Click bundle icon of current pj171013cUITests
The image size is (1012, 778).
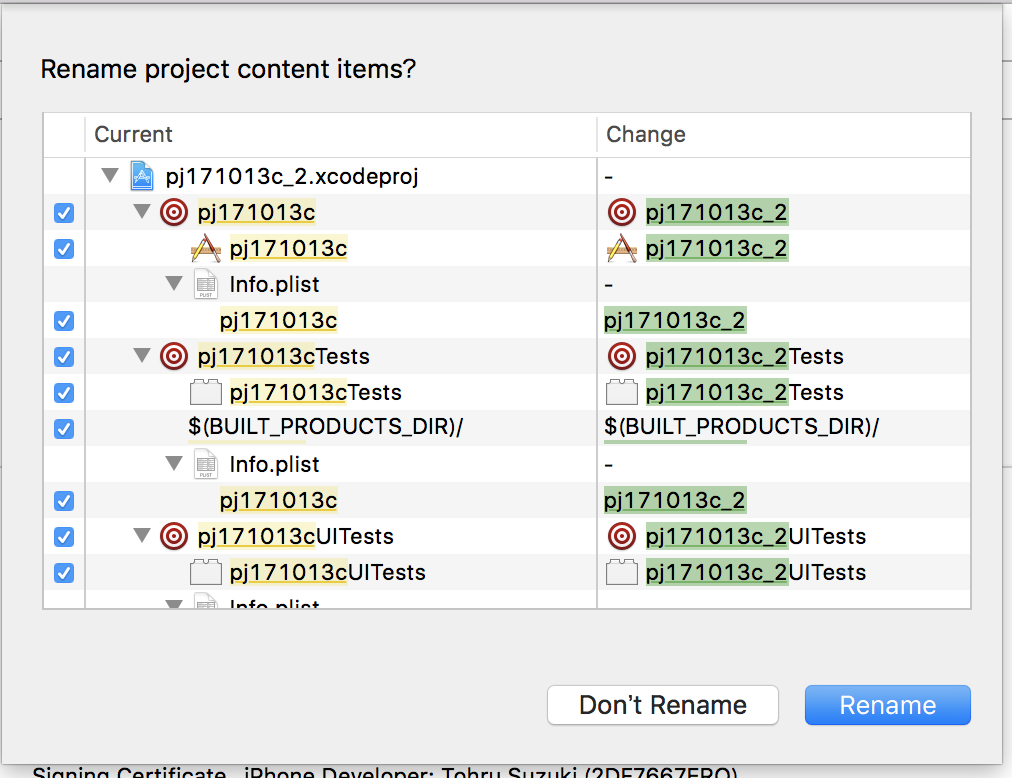pyautogui.click(x=206, y=572)
